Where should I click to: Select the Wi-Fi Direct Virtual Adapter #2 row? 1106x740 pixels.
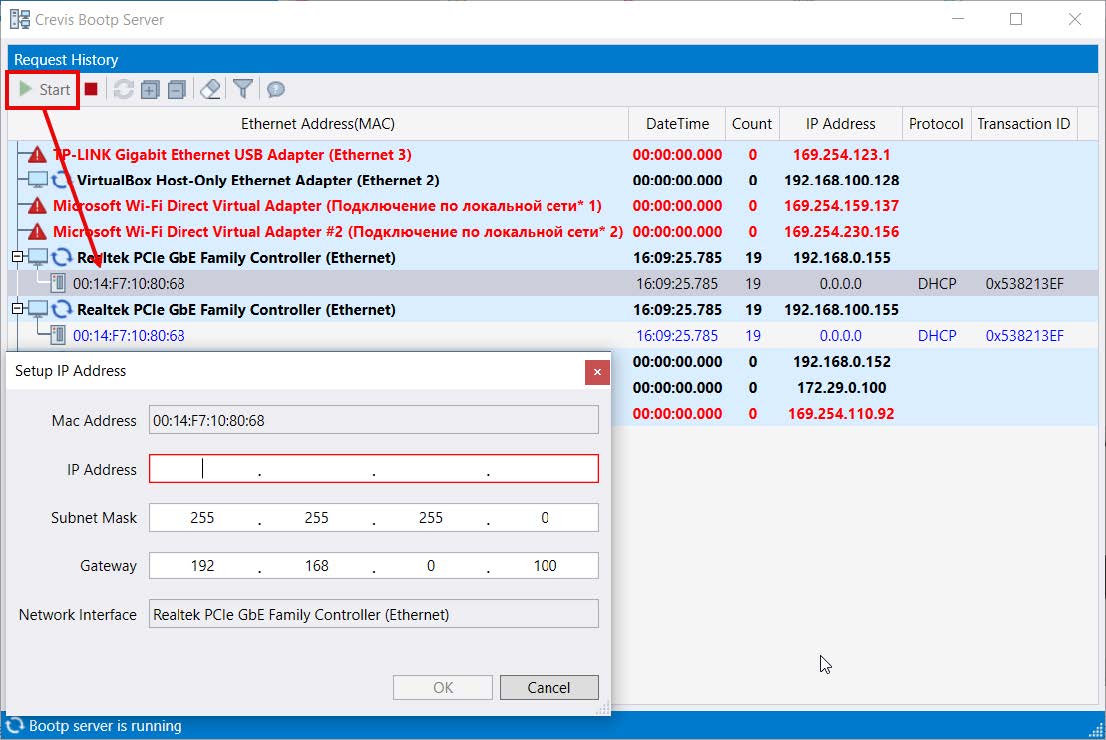553,231
